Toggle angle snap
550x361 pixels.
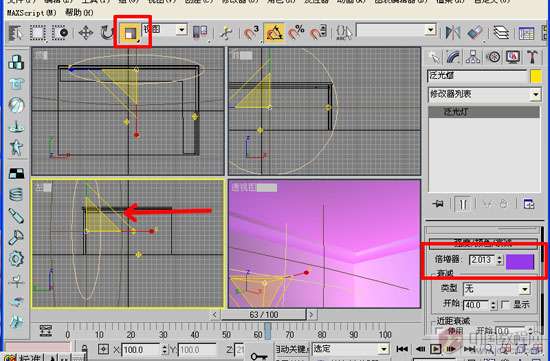pyautogui.click(x=274, y=33)
